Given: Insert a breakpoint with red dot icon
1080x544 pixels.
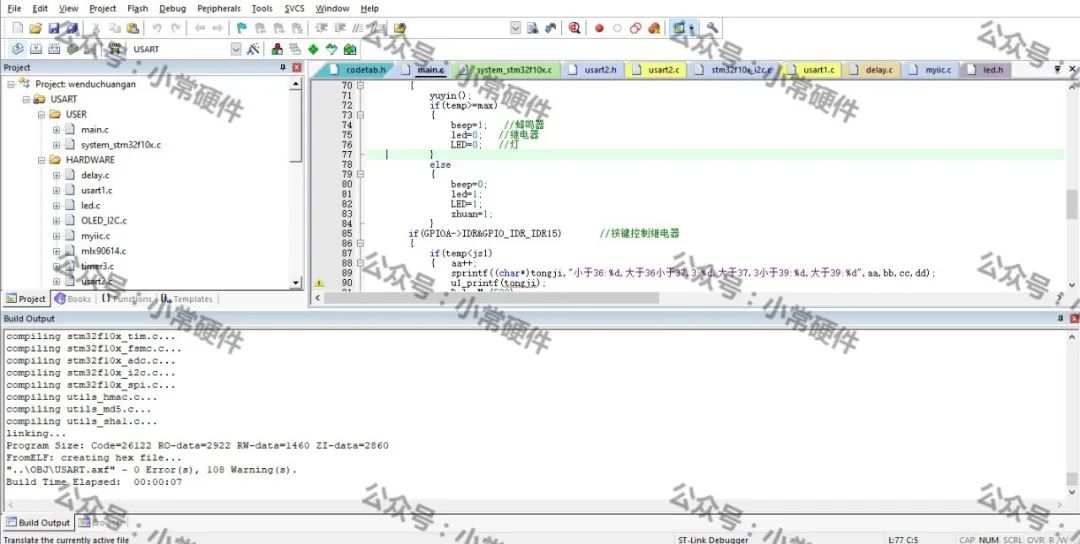Looking at the screenshot, I should pyautogui.click(x=599, y=28).
